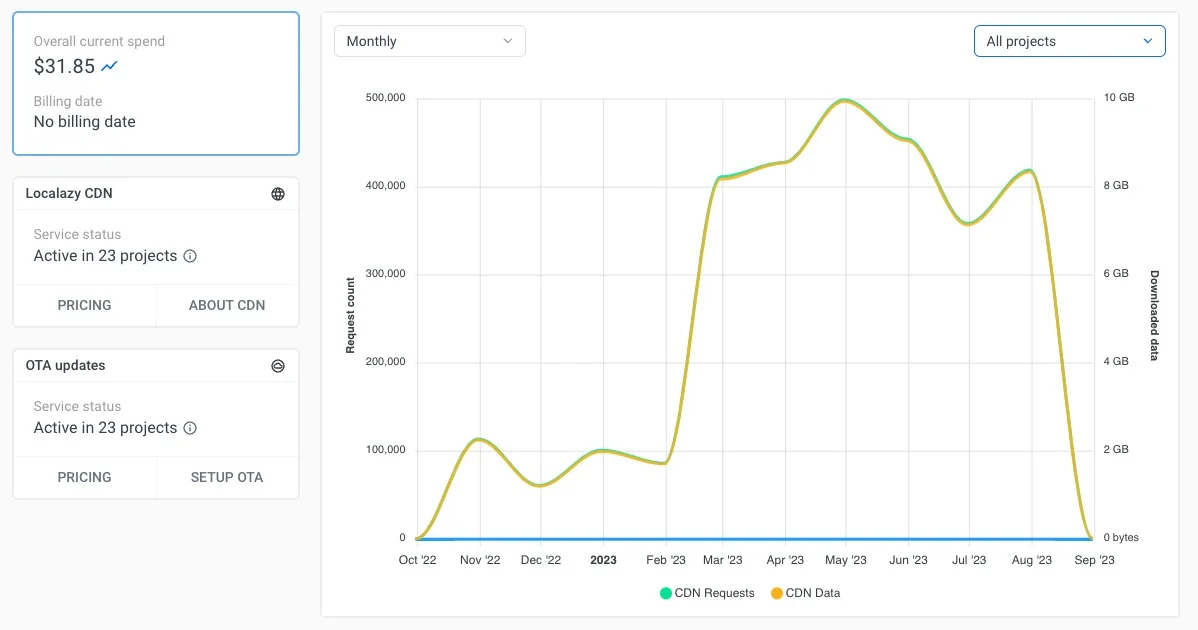
Task: Click the chevron inside the Monthly selector
Action: 508,41
